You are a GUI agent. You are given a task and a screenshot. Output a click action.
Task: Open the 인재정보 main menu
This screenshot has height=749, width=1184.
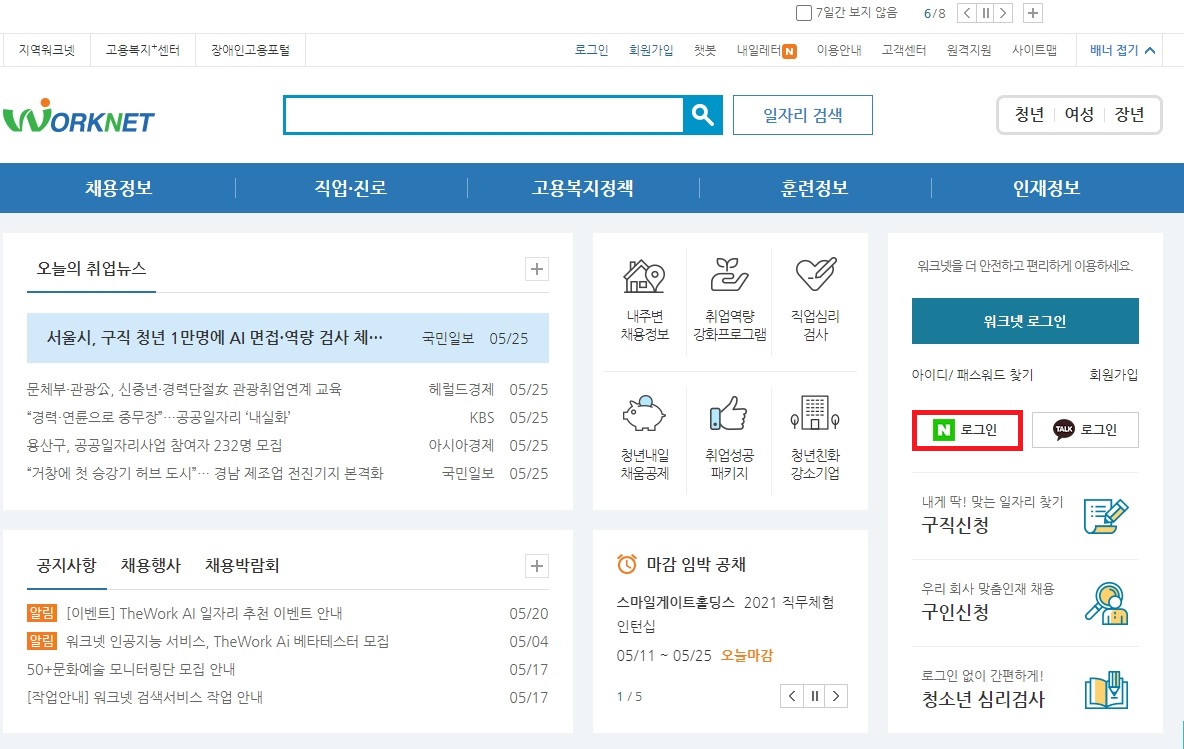pos(1047,188)
